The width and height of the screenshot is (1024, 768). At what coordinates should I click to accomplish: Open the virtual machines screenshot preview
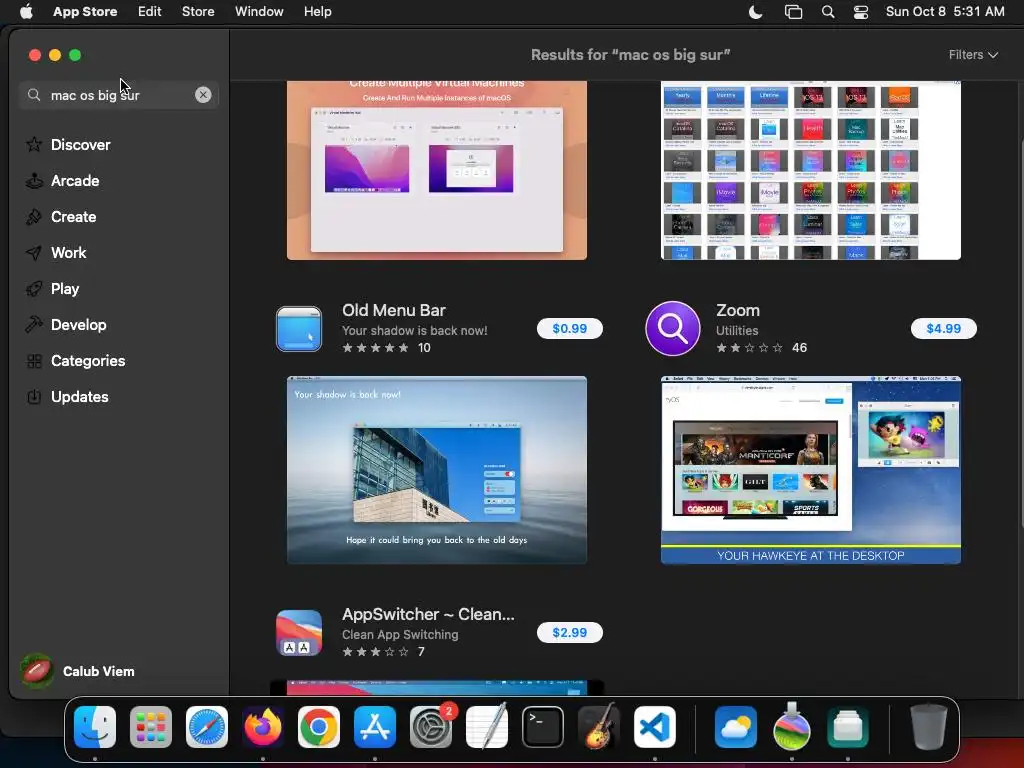click(x=437, y=170)
